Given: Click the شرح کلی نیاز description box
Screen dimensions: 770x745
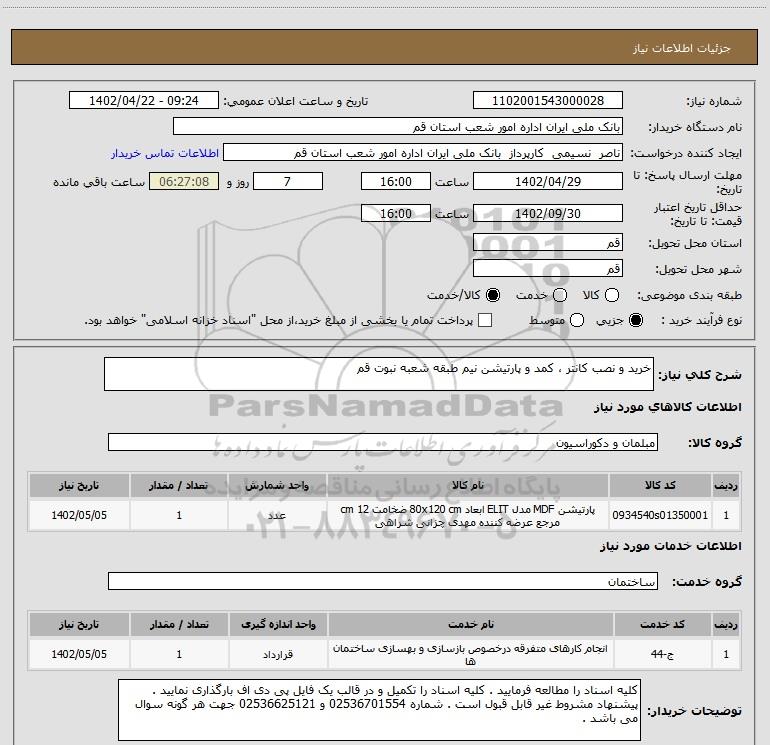Looking at the screenshot, I should [x=379, y=374].
